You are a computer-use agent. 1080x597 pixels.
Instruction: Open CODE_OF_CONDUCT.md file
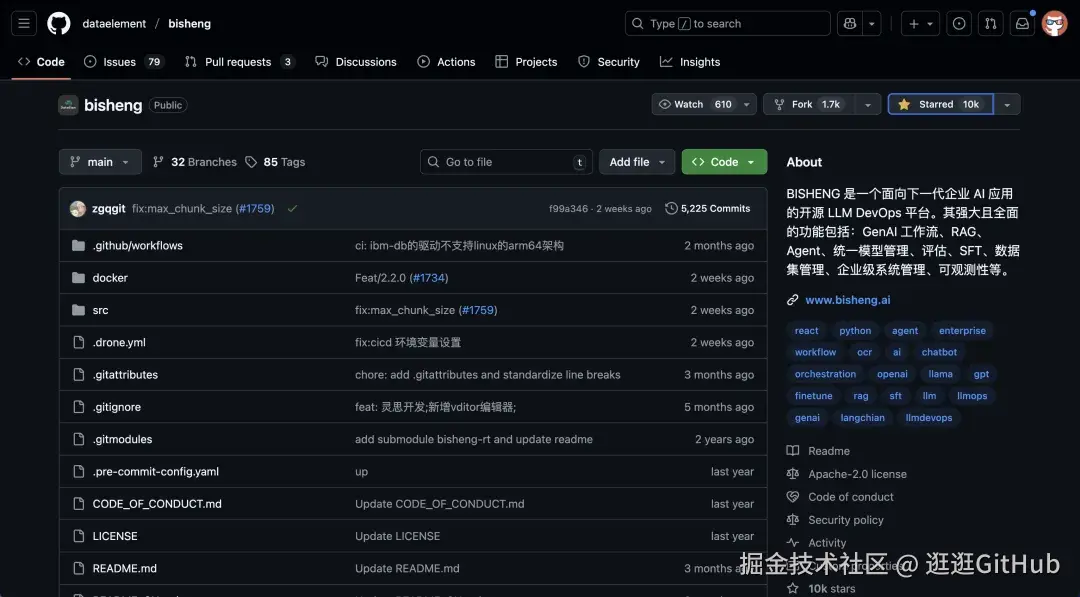click(x=157, y=504)
